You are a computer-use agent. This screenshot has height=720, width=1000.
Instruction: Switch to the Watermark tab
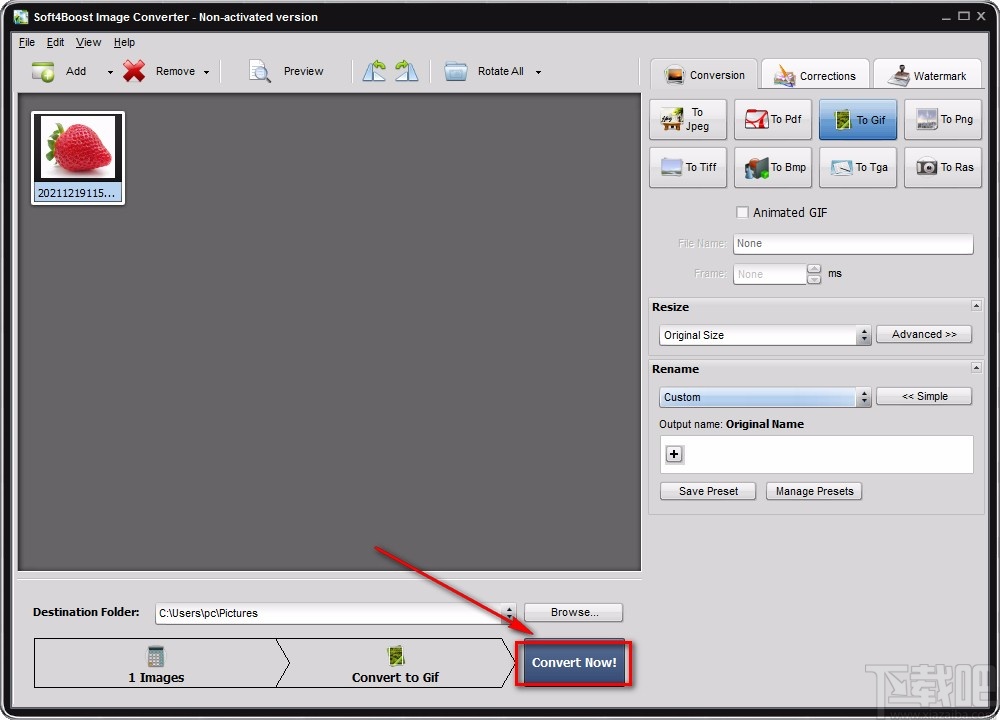927,75
